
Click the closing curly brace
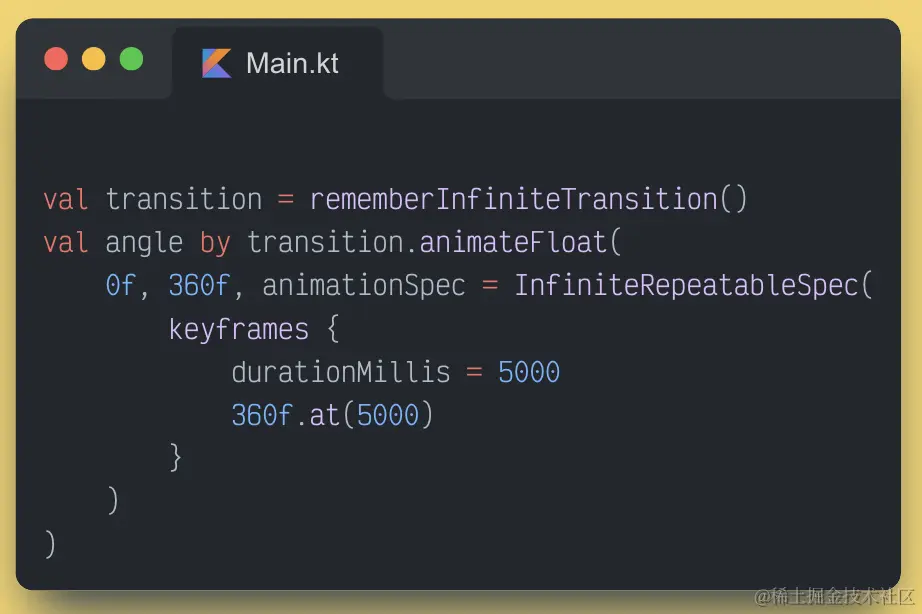tap(175, 458)
